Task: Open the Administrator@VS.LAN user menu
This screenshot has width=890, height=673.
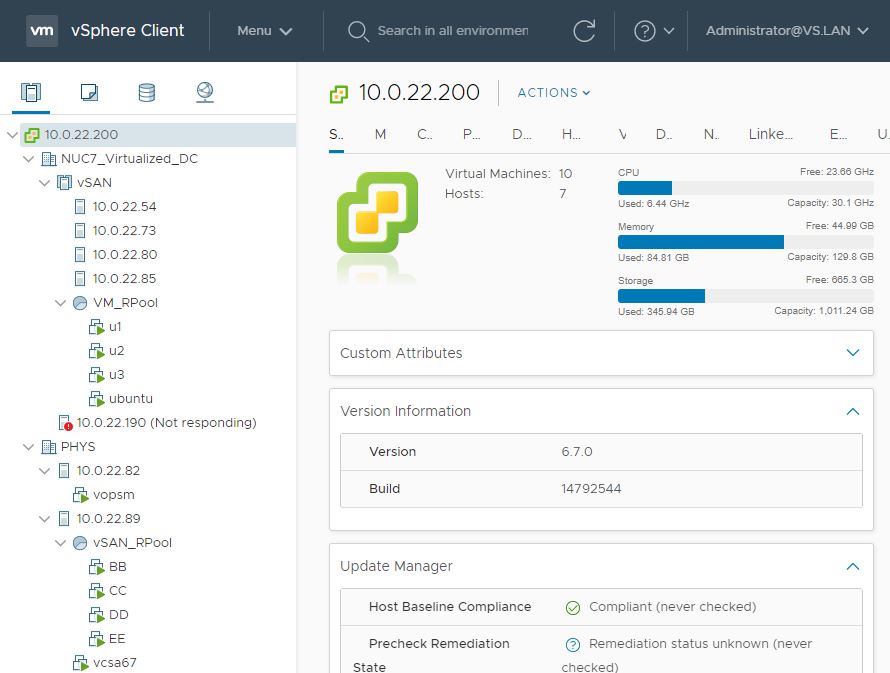Action: click(787, 31)
